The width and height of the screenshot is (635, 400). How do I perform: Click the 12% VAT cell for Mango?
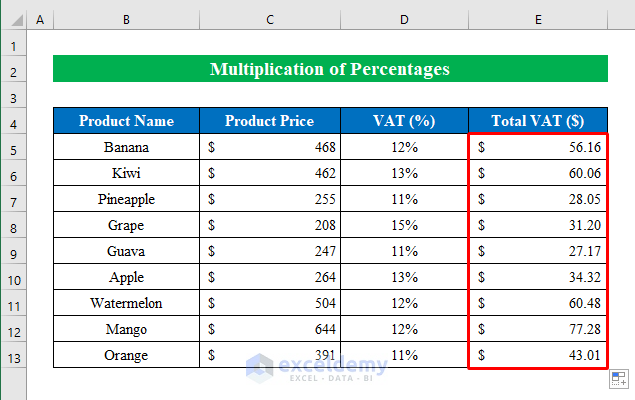click(404, 329)
